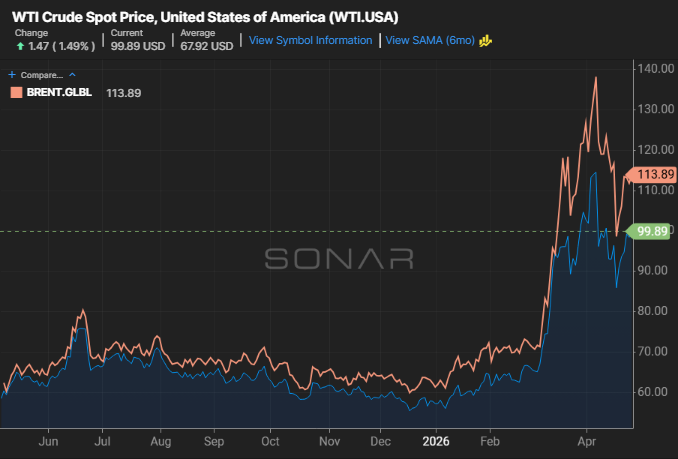
Task: Click the plus icon next to Compare
Action: point(12,75)
